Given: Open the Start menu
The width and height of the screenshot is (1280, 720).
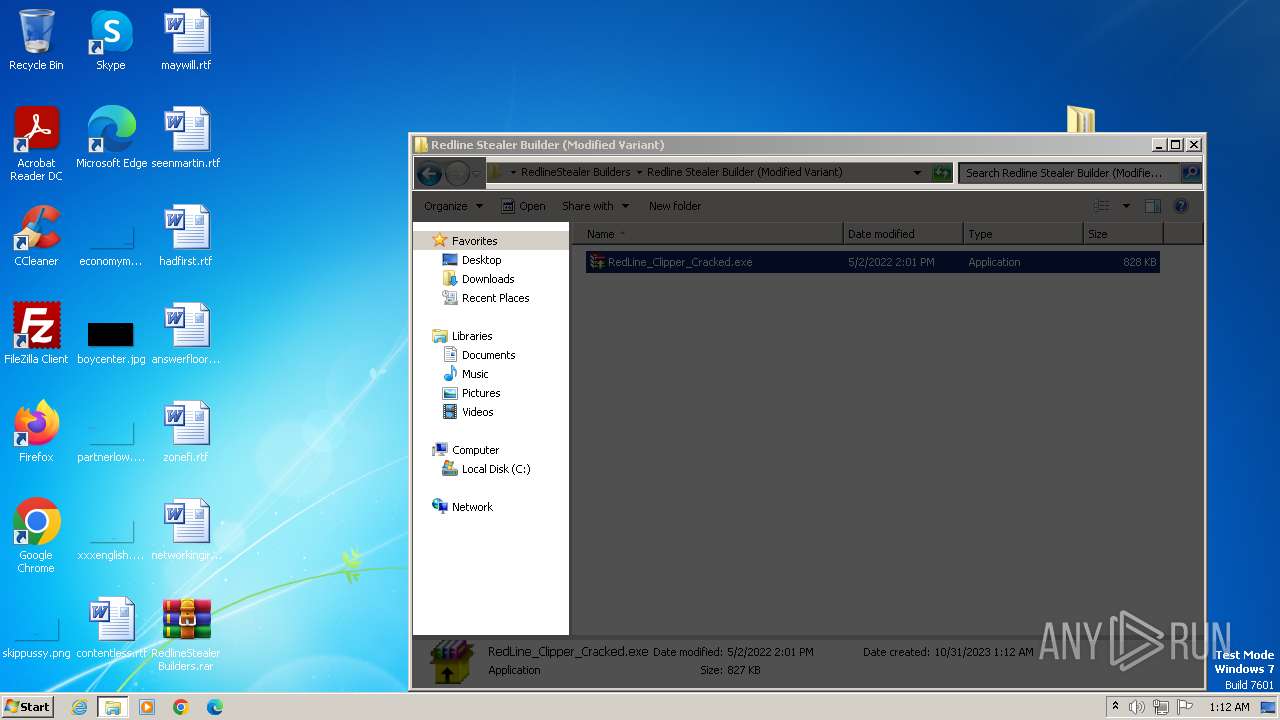Looking at the screenshot, I should point(28,707).
